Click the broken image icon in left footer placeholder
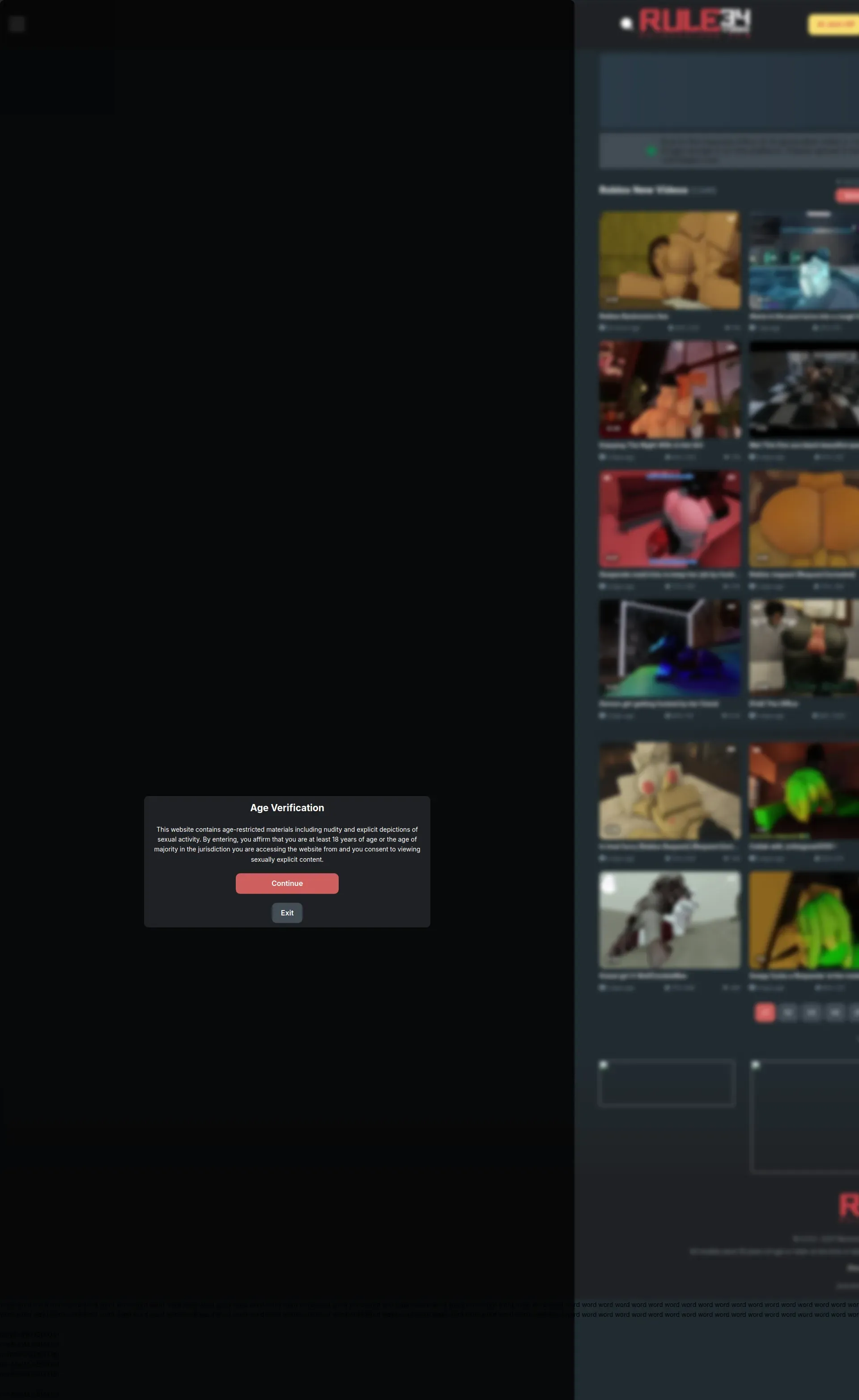The width and height of the screenshot is (859, 1400). coord(604,1065)
